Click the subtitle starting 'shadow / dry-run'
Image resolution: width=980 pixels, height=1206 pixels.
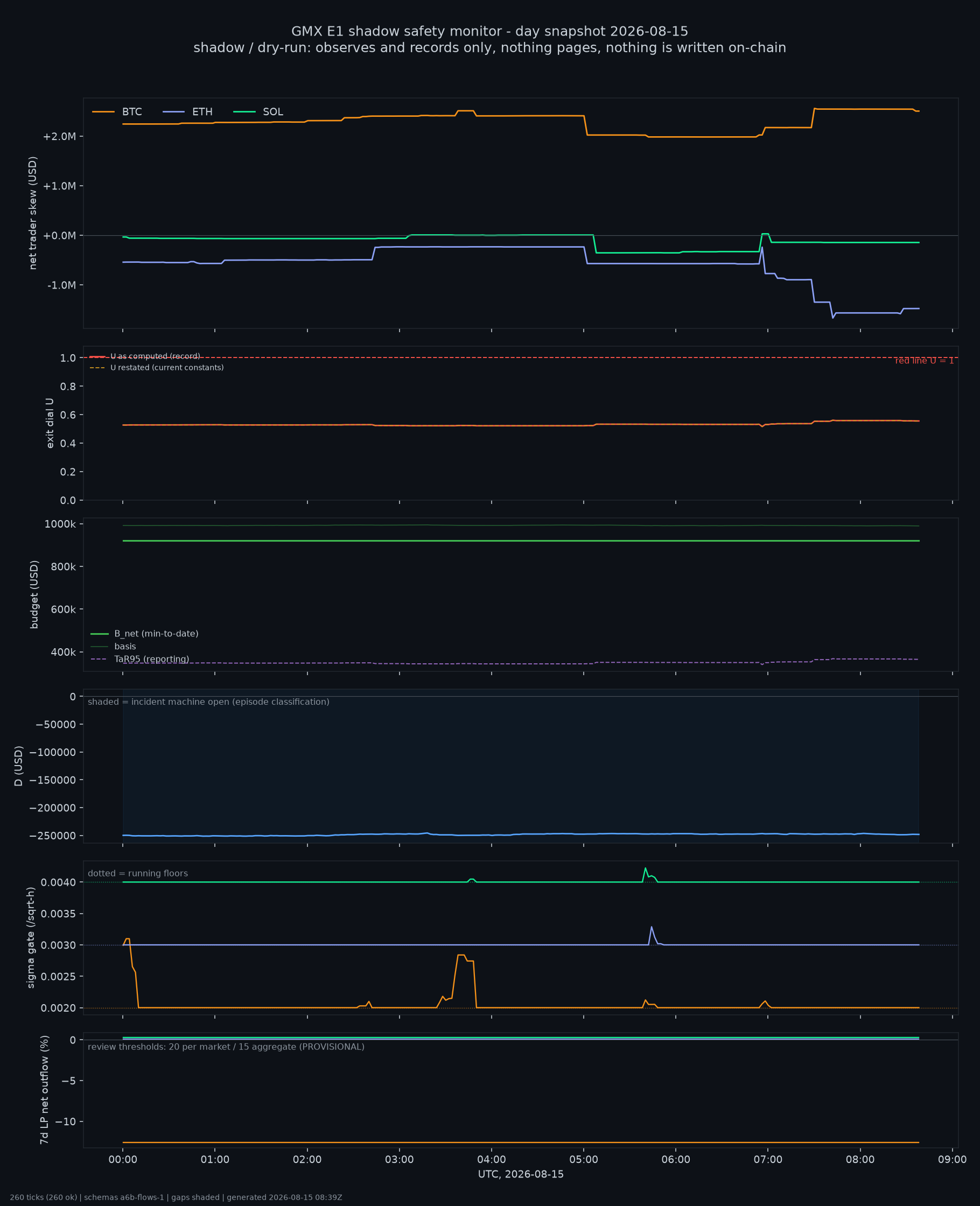click(x=489, y=47)
